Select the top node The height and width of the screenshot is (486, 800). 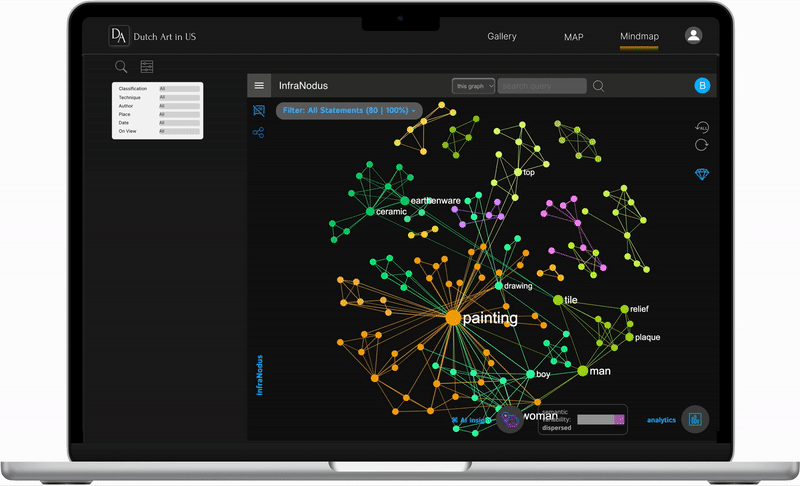pyautogui.click(x=518, y=172)
